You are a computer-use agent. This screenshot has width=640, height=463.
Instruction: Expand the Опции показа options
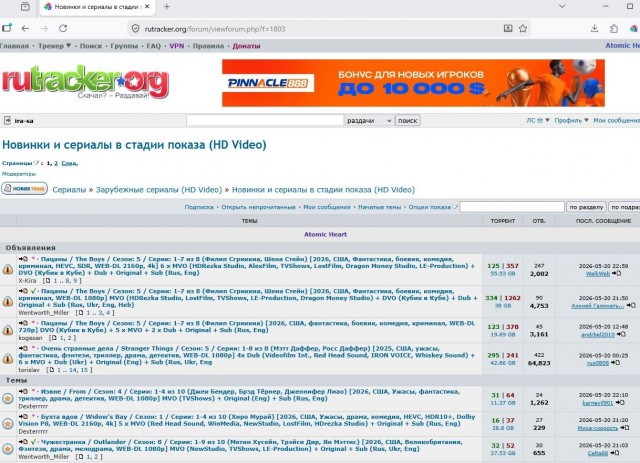(x=433, y=207)
